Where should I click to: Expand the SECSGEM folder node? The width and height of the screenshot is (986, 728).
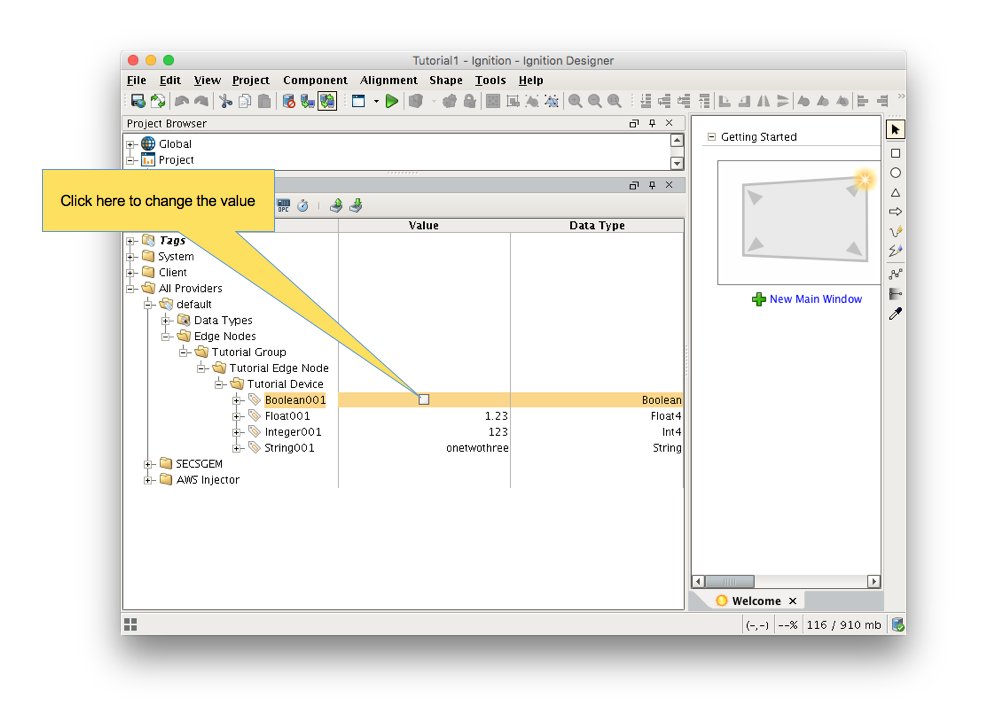pyautogui.click(x=149, y=464)
